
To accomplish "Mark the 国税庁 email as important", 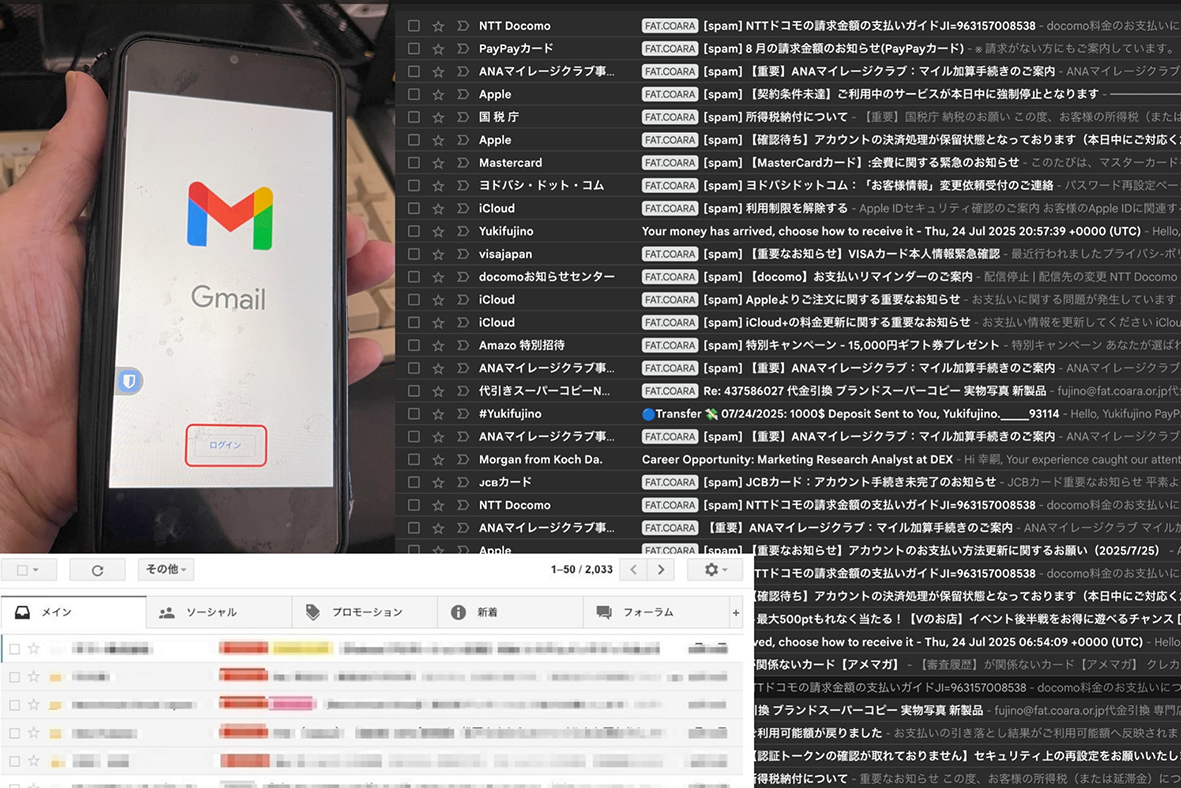I will click(x=462, y=118).
